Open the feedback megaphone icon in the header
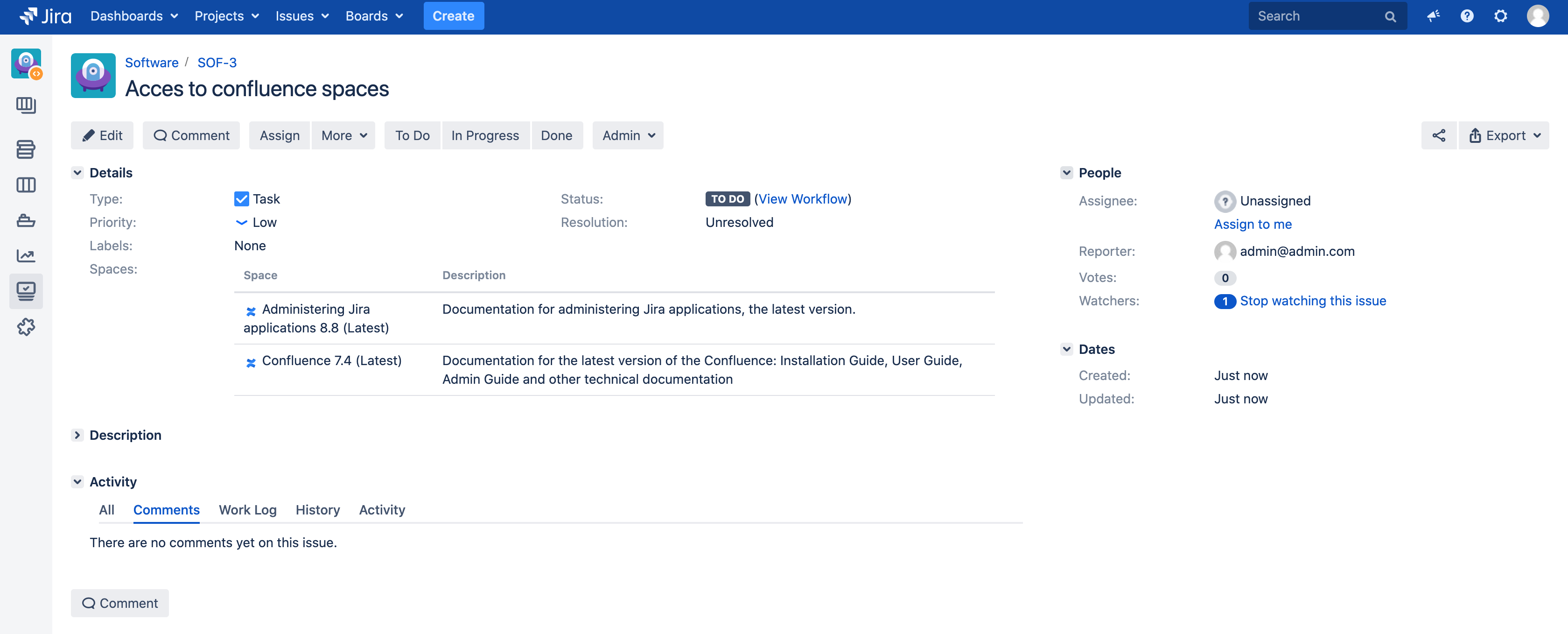 [1434, 16]
